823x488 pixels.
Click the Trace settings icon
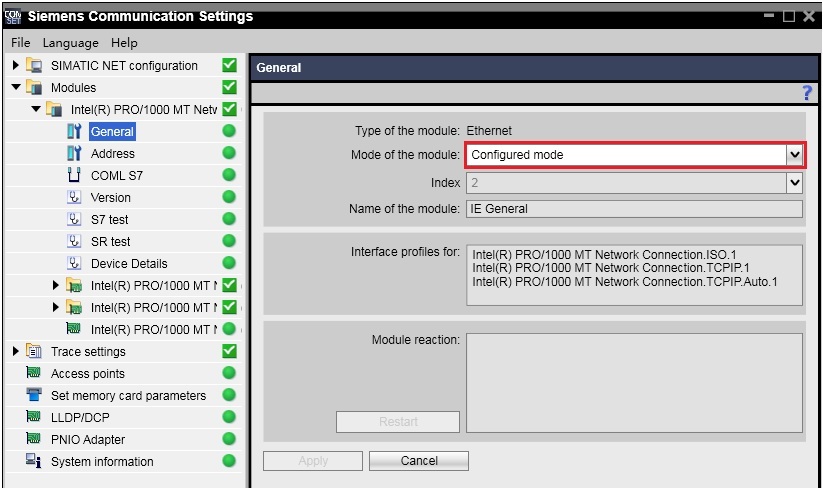tap(34, 351)
